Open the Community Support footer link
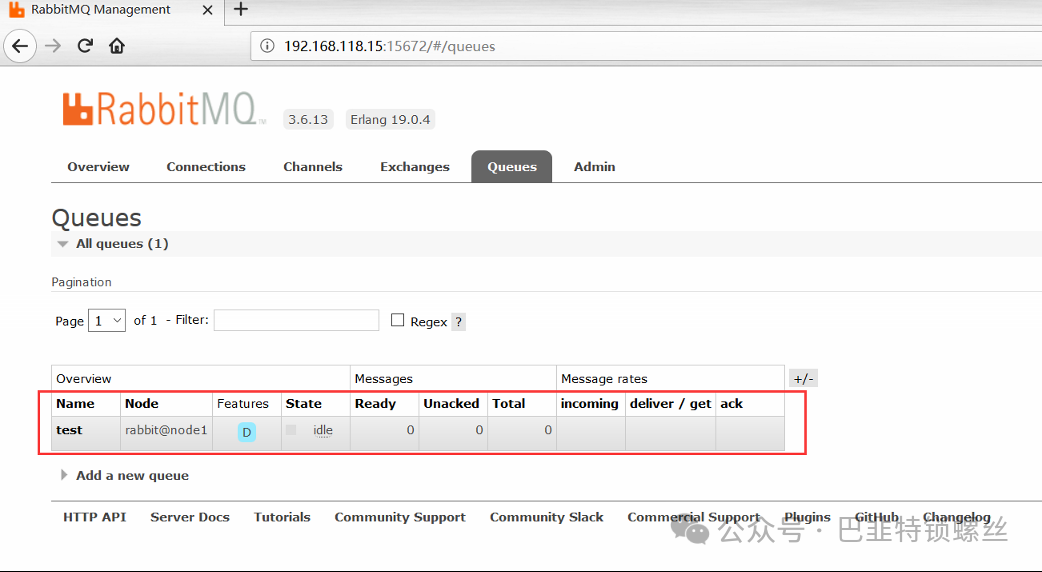Image resolution: width=1042 pixels, height=572 pixels. coord(400,517)
